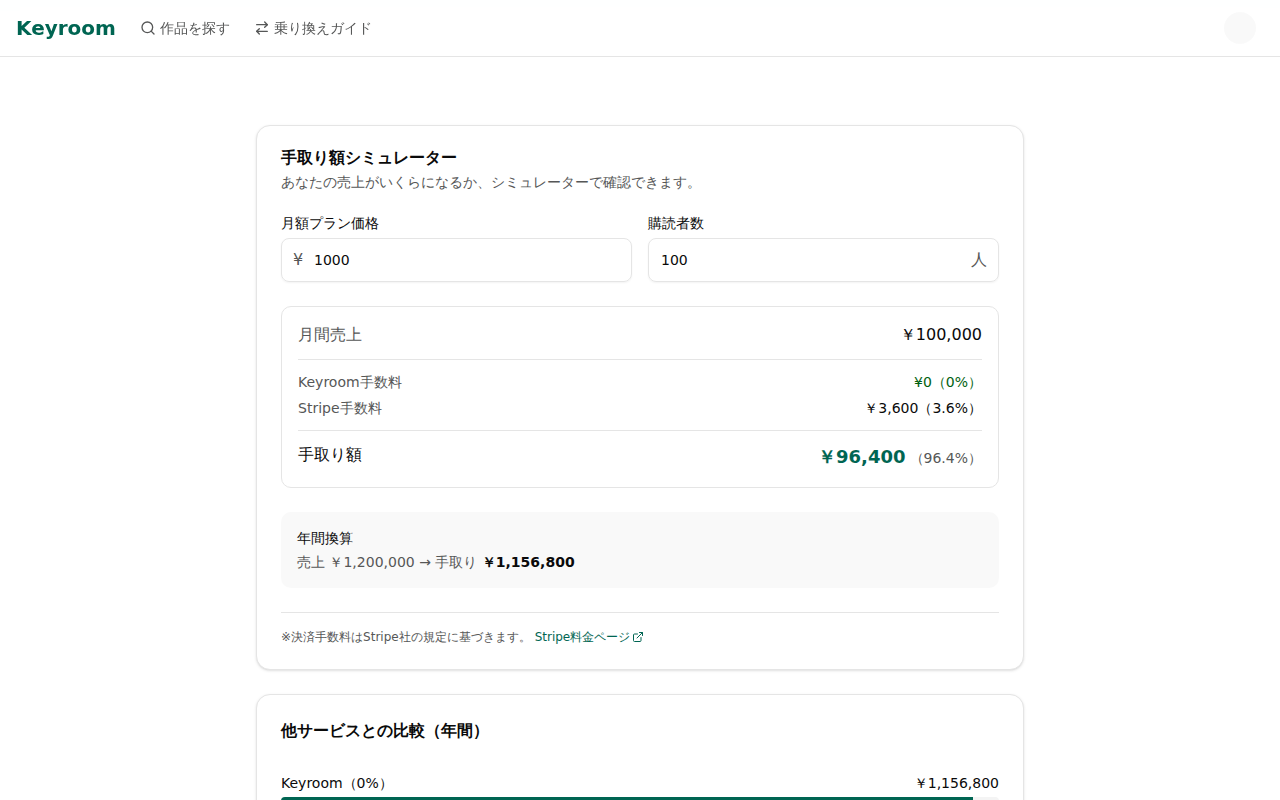Select the 売上 ￥1,200,000 → 手取り text
The image size is (1280, 800).
point(386,562)
